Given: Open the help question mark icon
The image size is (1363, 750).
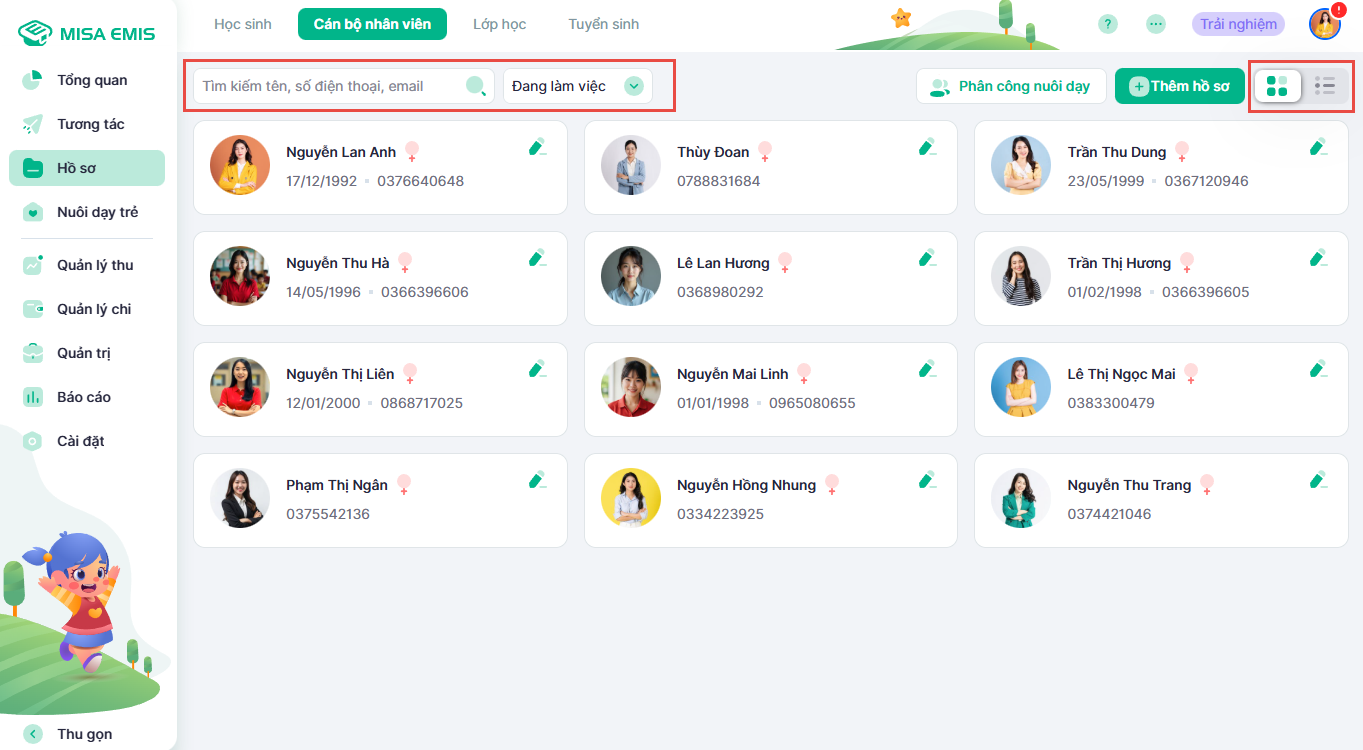Looking at the screenshot, I should click(x=1108, y=24).
